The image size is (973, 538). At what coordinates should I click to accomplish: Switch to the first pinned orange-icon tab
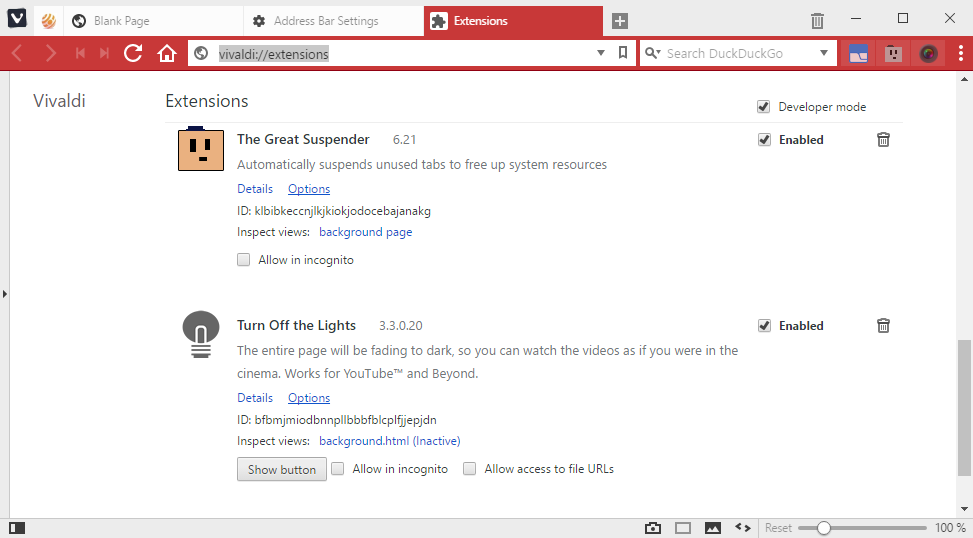(48, 20)
